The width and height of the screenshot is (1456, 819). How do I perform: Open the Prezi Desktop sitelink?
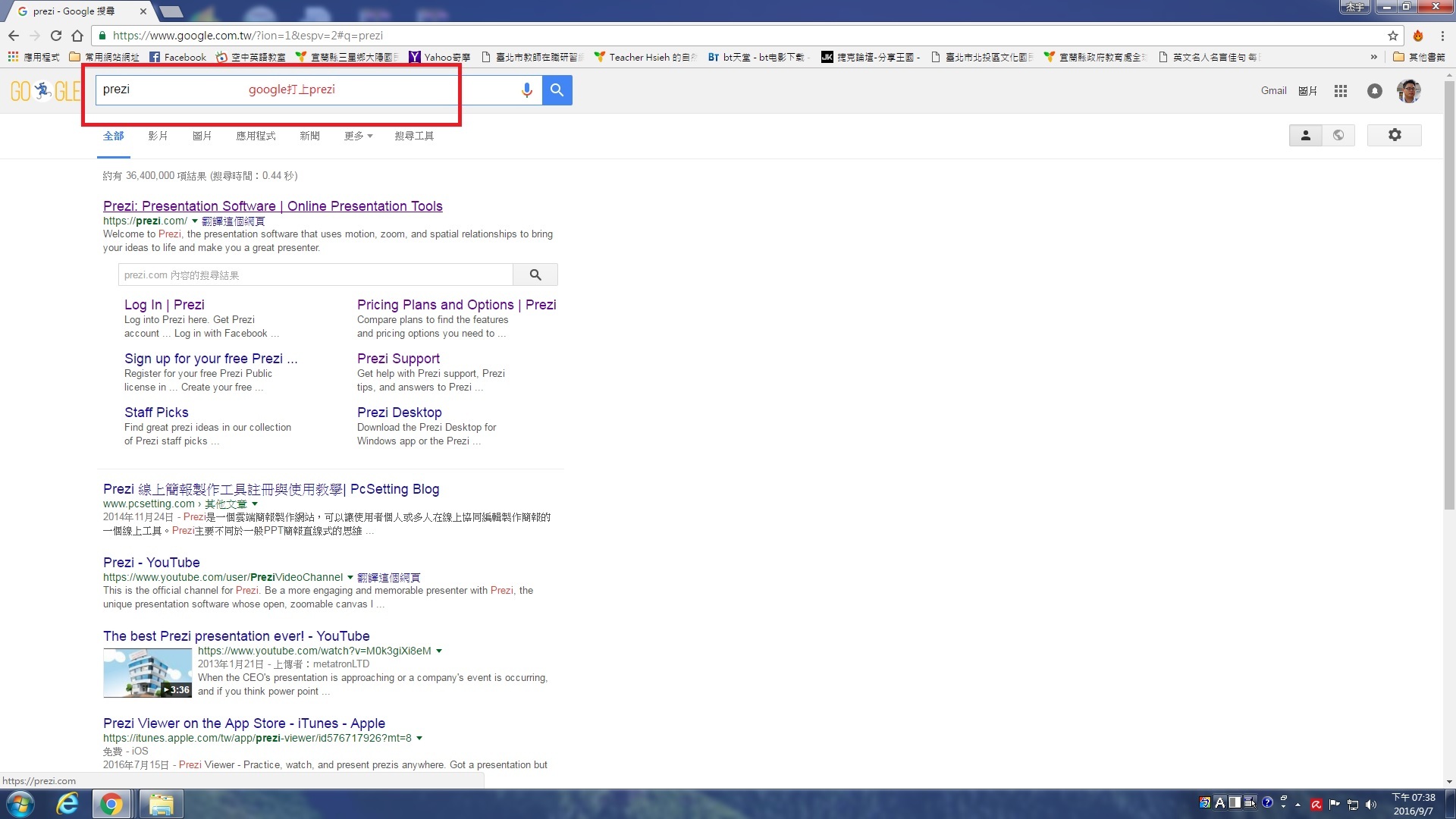pos(400,413)
